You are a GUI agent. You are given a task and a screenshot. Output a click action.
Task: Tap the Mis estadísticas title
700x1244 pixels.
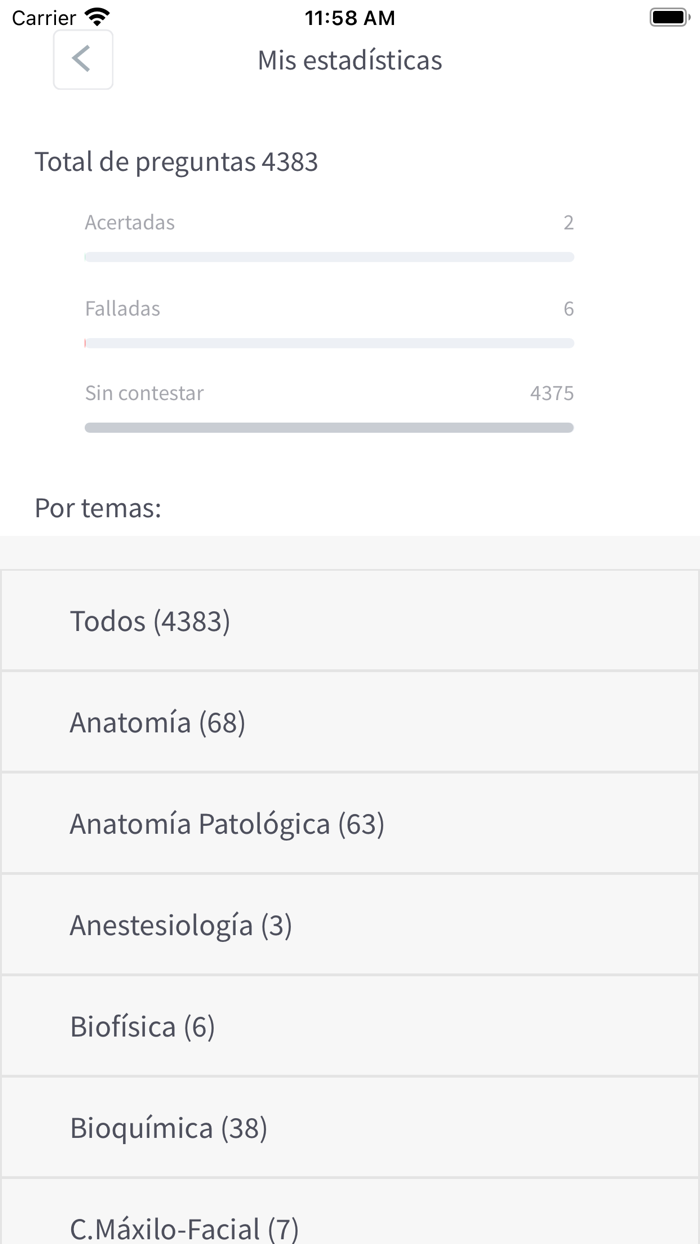coord(350,60)
